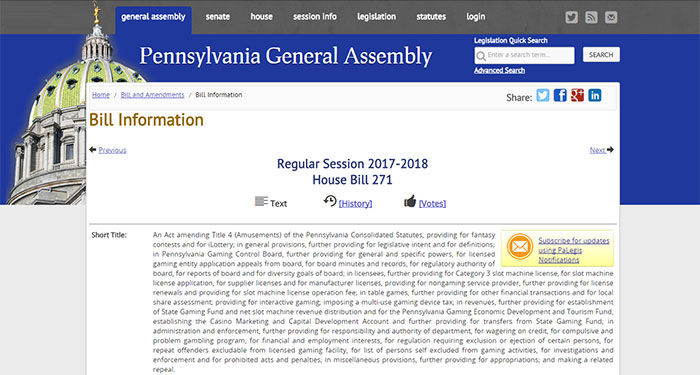Click the Short Title label
Image resolution: width=700 pixels, height=375 pixels.
pyautogui.click(x=109, y=235)
